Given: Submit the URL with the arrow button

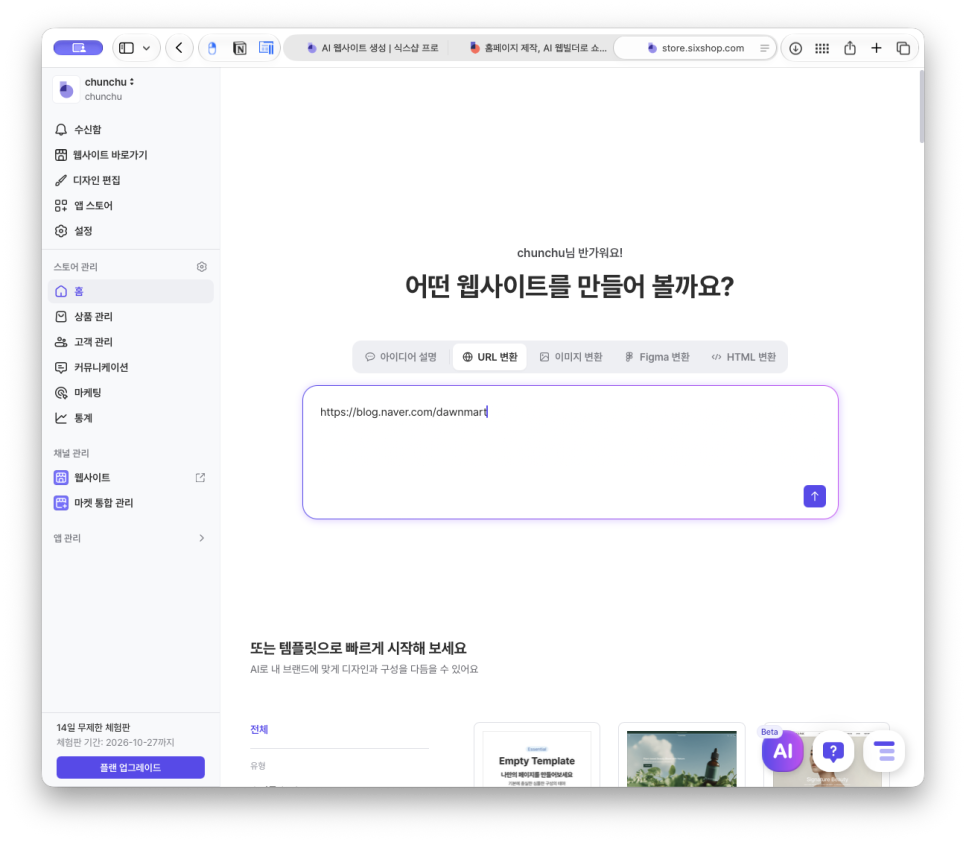Looking at the screenshot, I should pyautogui.click(x=814, y=496).
